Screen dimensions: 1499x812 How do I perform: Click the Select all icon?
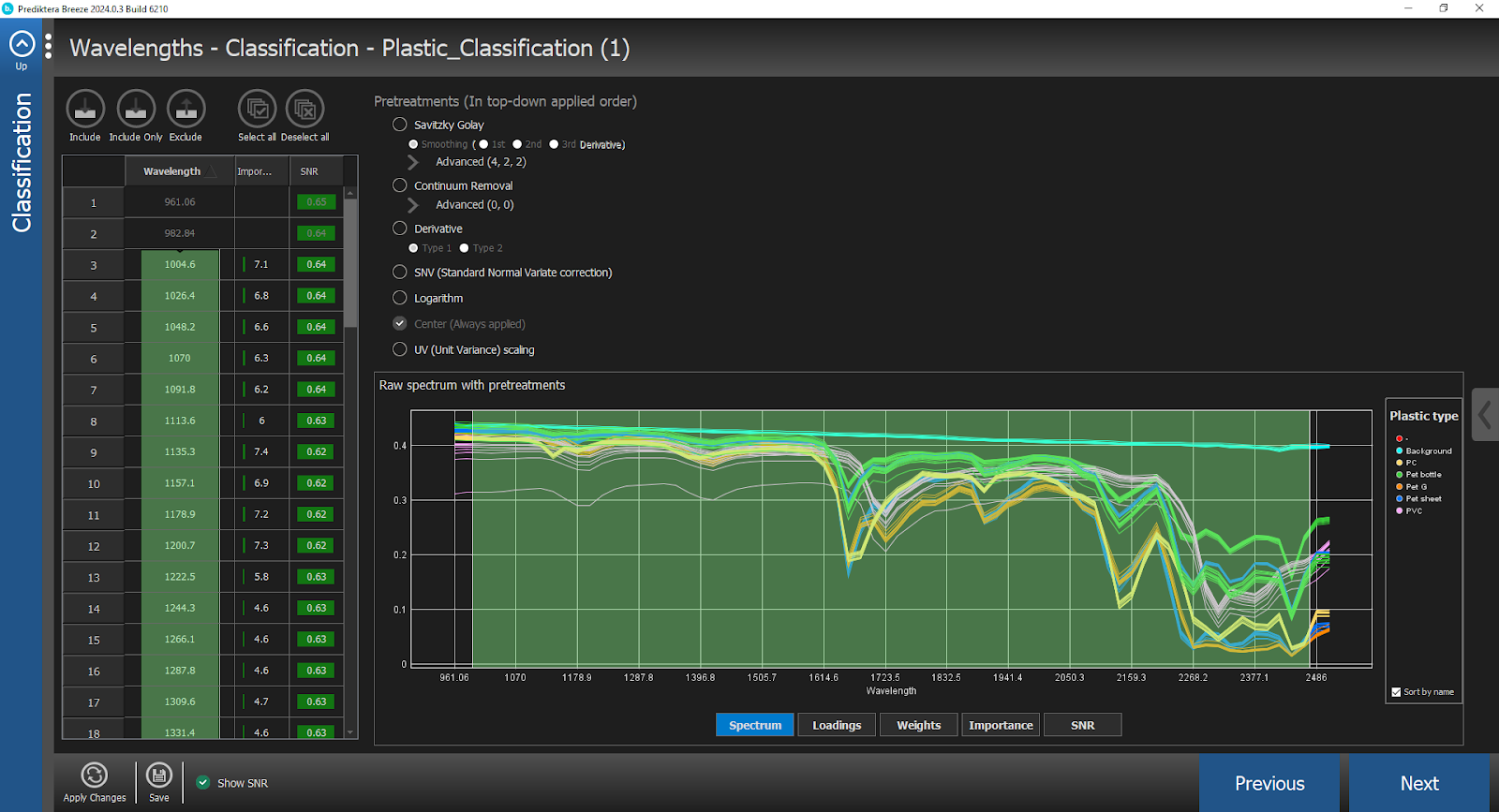tap(257, 110)
